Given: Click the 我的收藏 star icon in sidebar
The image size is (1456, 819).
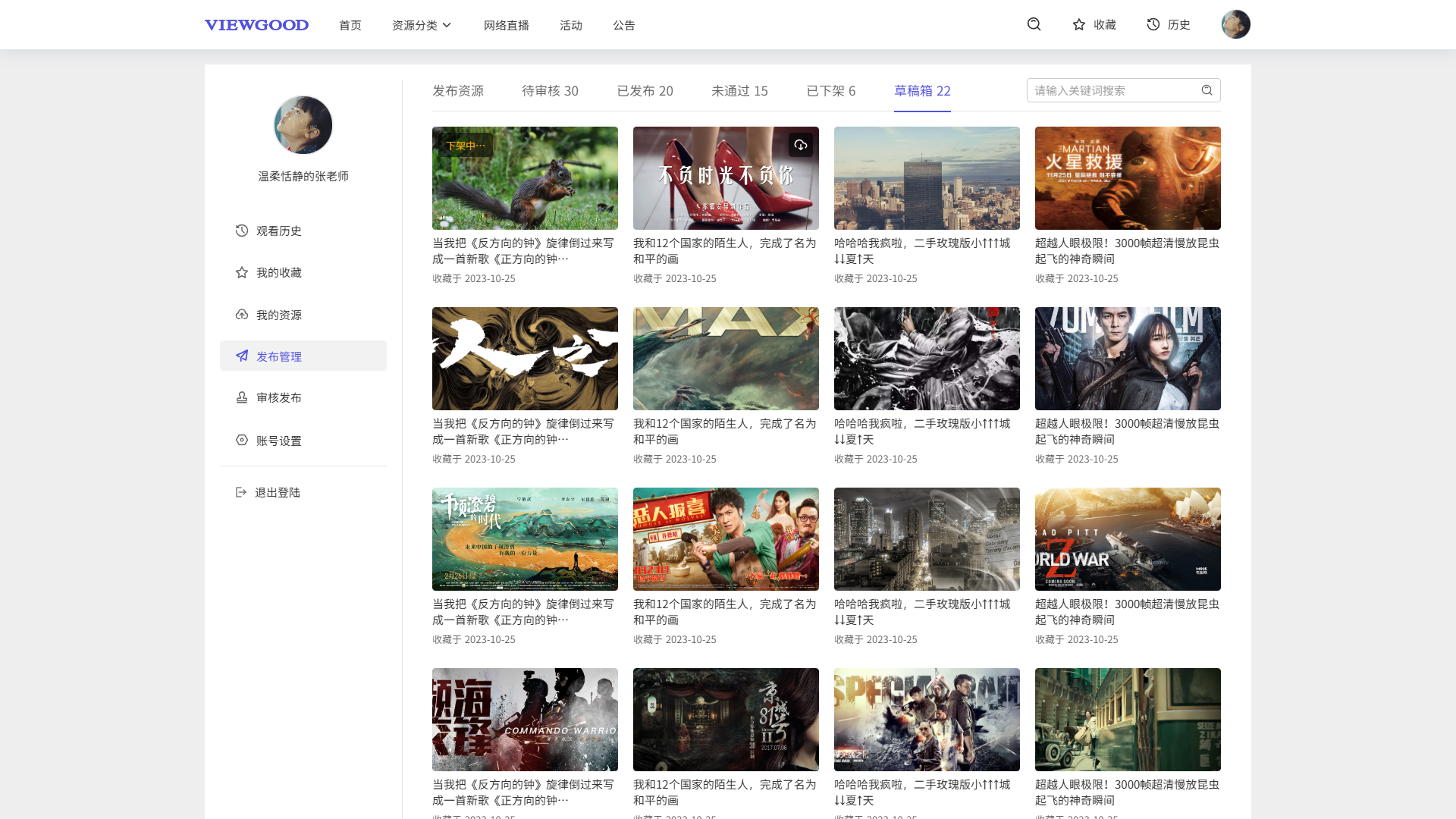Looking at the screenshot, I should (x=241, y=272).
